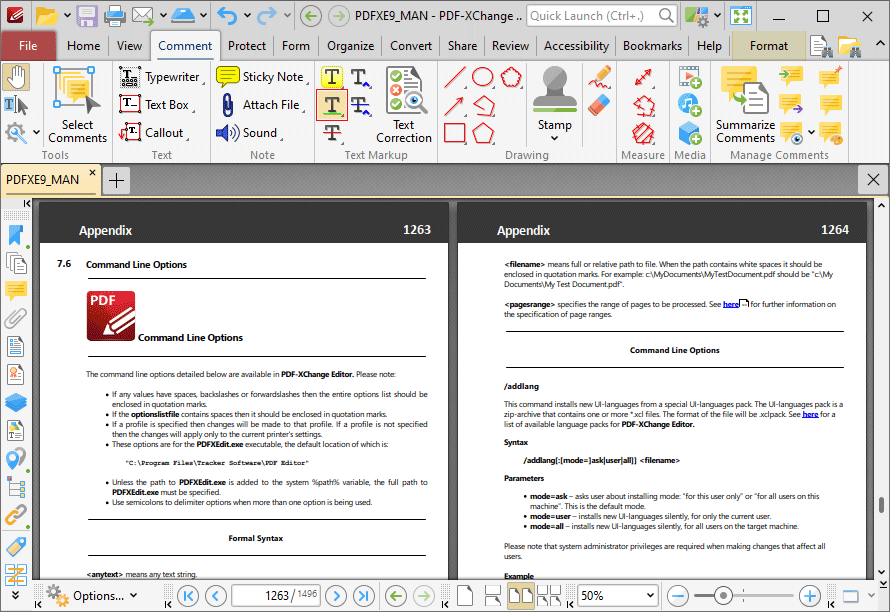Toggle two-page view layout
This screenshot has height=612, width=890.
tap(522, 595)
